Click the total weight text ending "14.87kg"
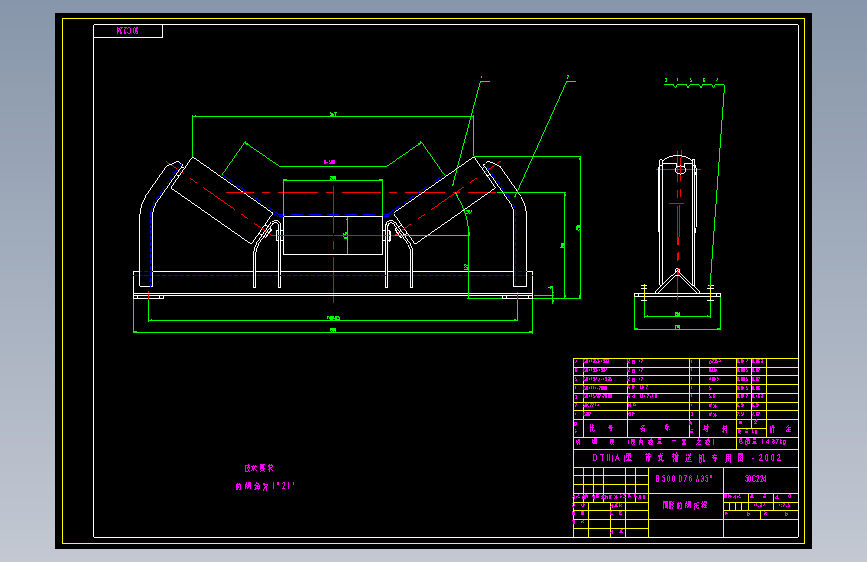The image size is (867, 562). [762, 442]
